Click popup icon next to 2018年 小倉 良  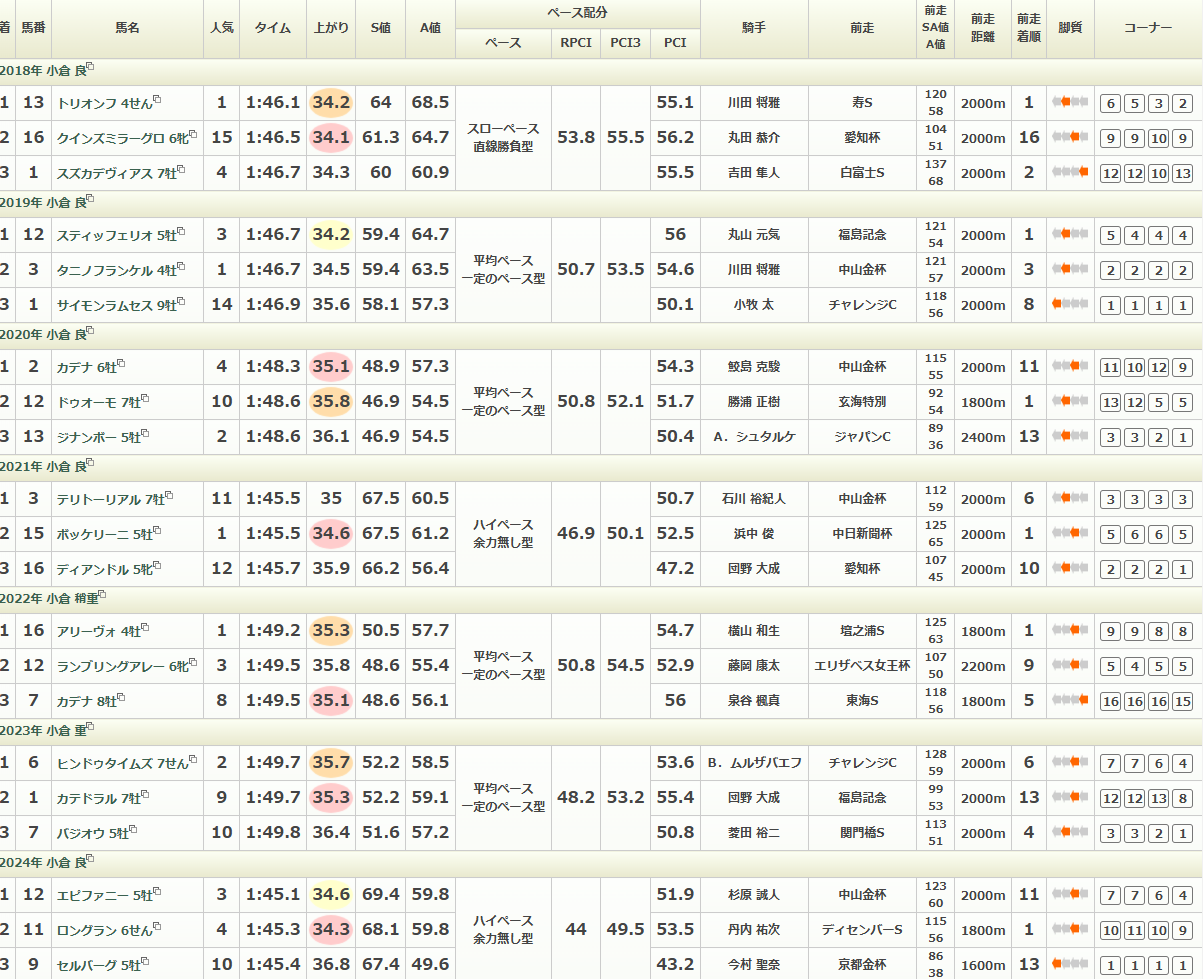[x=90, y=67]
